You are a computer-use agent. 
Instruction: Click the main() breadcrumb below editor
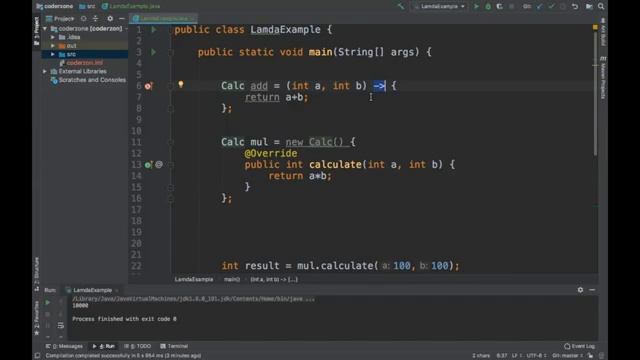click(x=232, y=280)
